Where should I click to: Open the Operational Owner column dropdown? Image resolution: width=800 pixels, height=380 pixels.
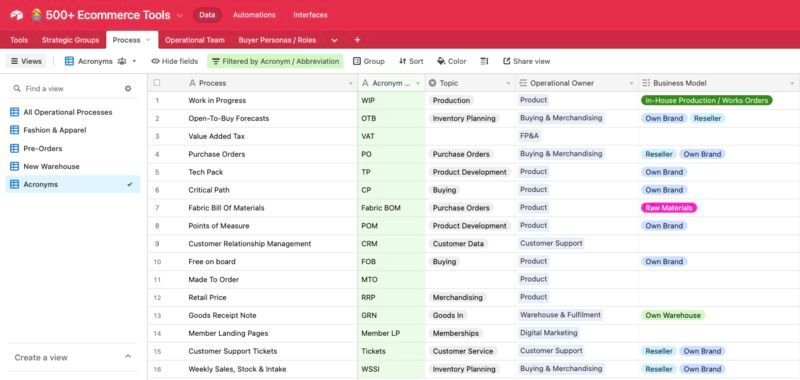(x=631, y=83)
